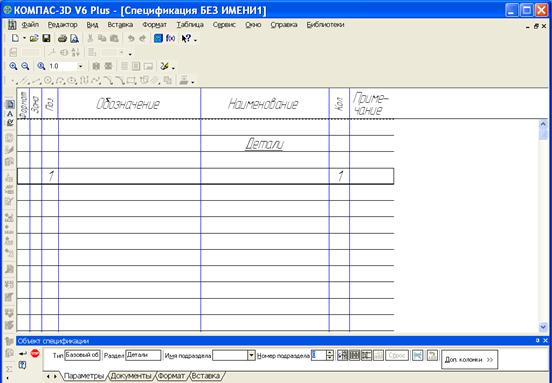Click the Примечание column header
Viewport: 552px width, 383px height.
point(371,104)
